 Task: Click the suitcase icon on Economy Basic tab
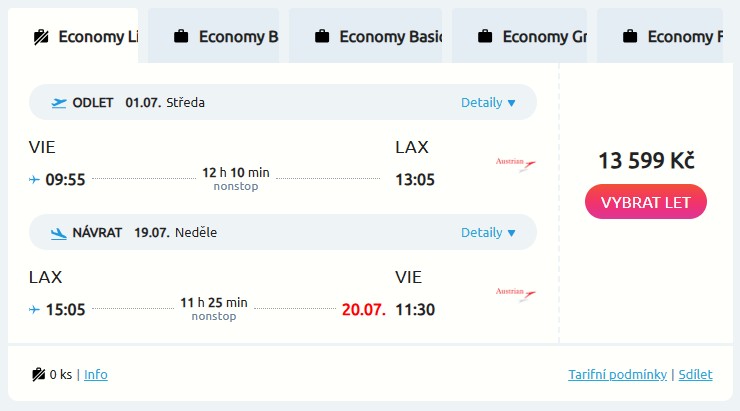click(x=322, y=37)
